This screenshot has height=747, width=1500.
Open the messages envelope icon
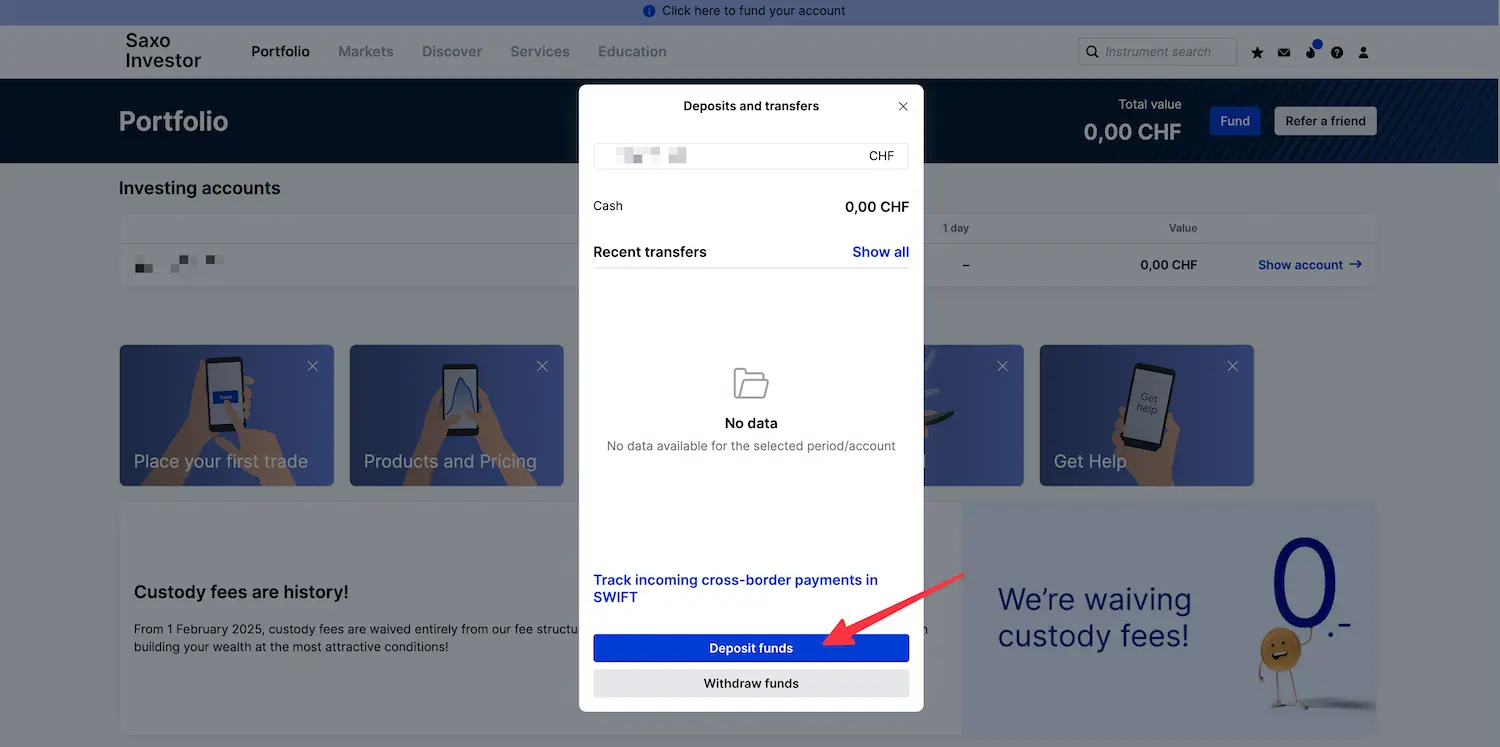tap(1284, 52)
